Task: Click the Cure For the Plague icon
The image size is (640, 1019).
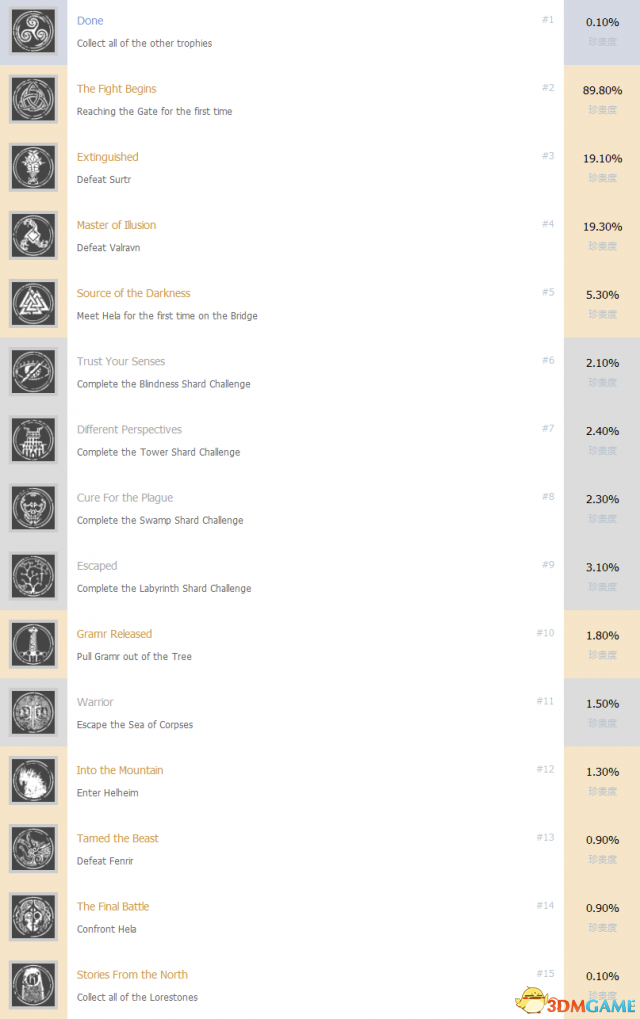Action: point(33,508)
